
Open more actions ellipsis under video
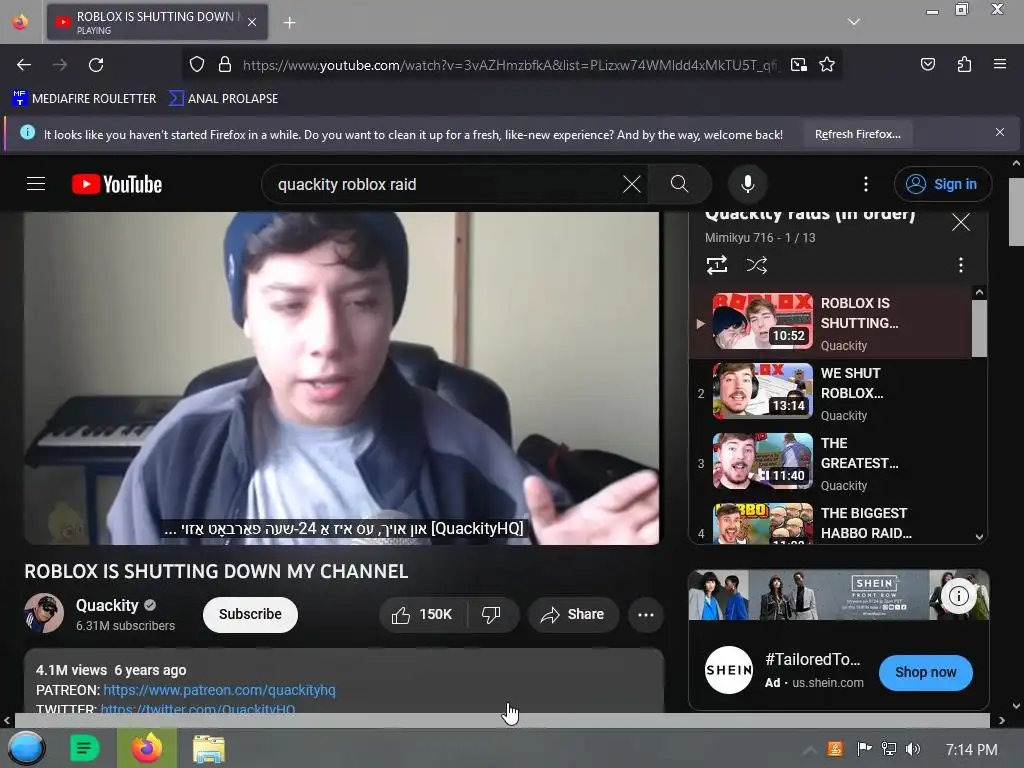[x=645, y=615]
